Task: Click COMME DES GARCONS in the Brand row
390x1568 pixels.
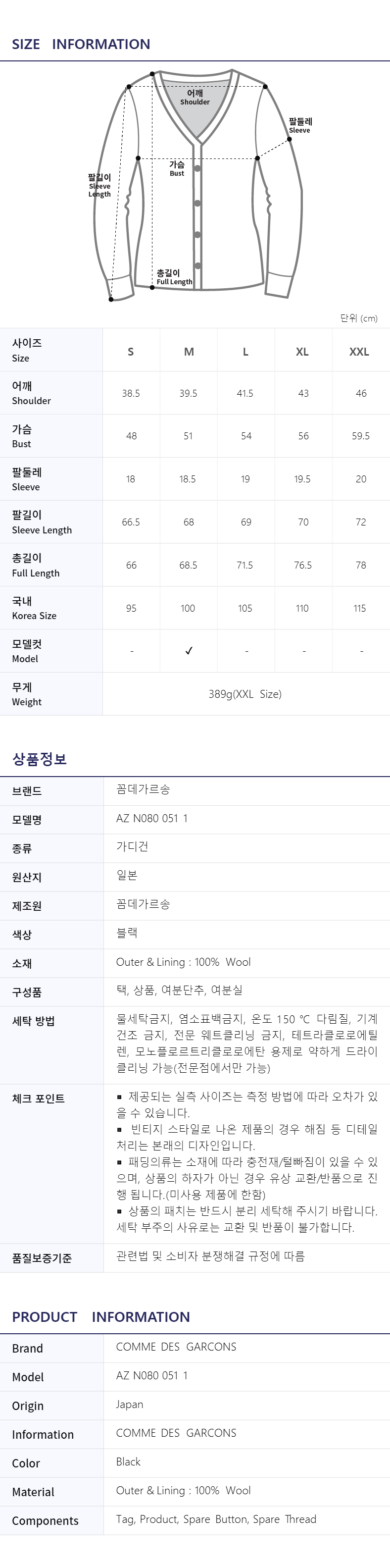Action: pyautogui.click(x=176, y=1347)
